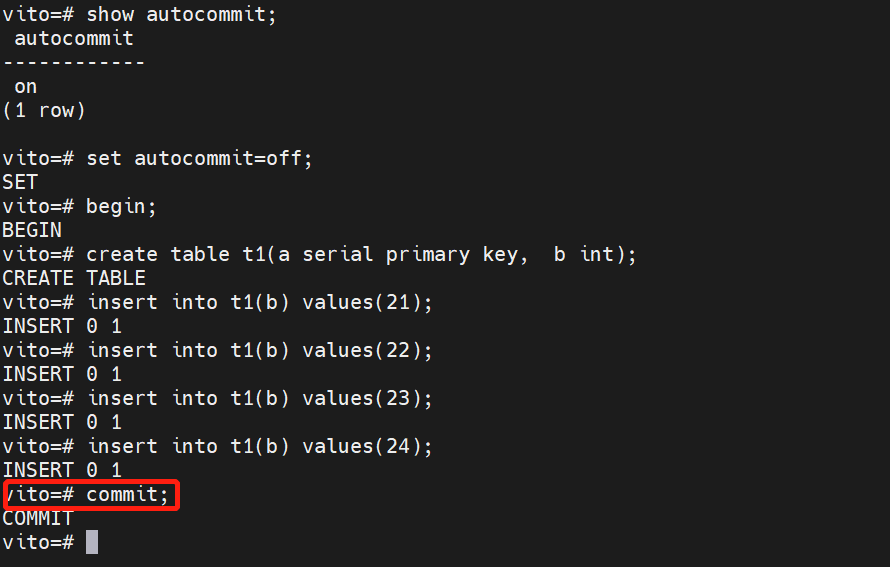Viewport: 890px width, 567px height.
Task: Click the "show autocommit;" command line
Action: 180,14
